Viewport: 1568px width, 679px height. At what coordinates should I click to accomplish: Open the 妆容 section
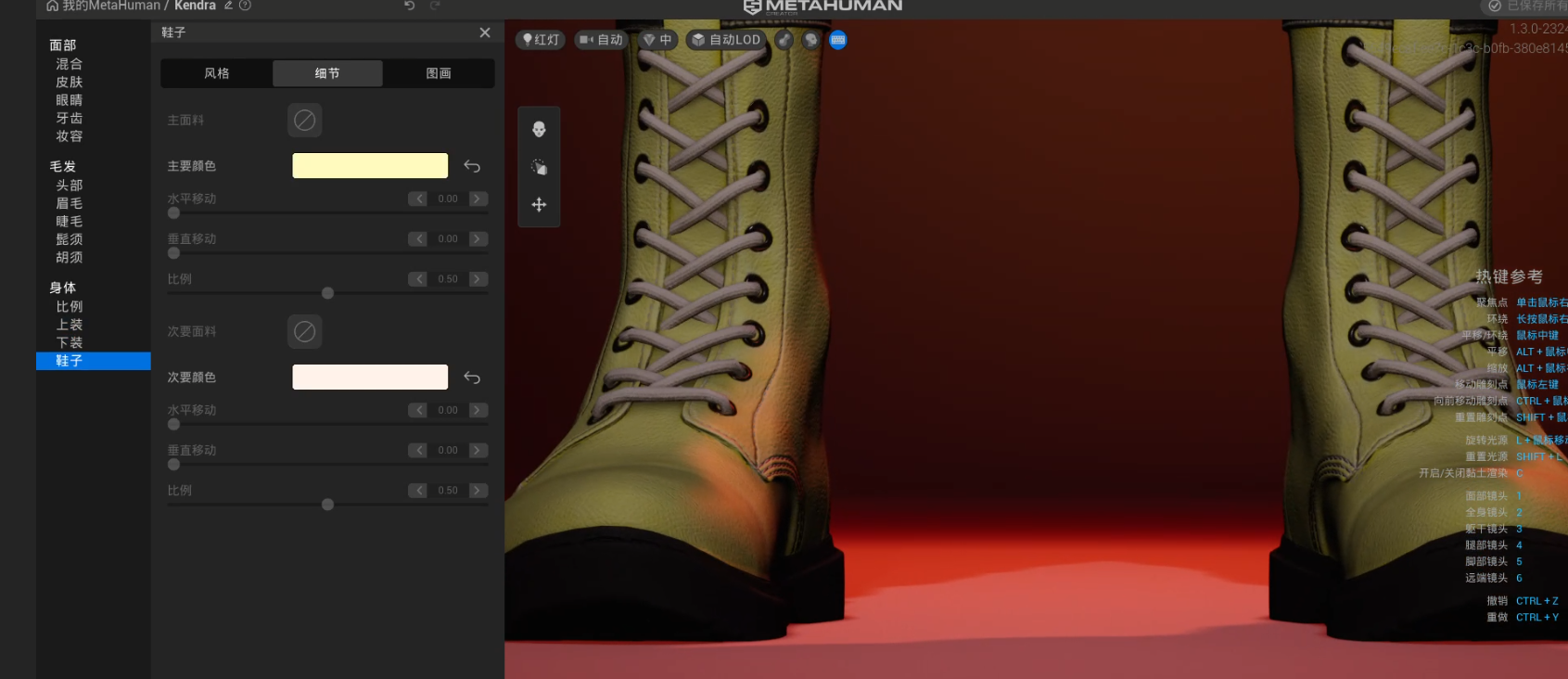tap(70, 135)
